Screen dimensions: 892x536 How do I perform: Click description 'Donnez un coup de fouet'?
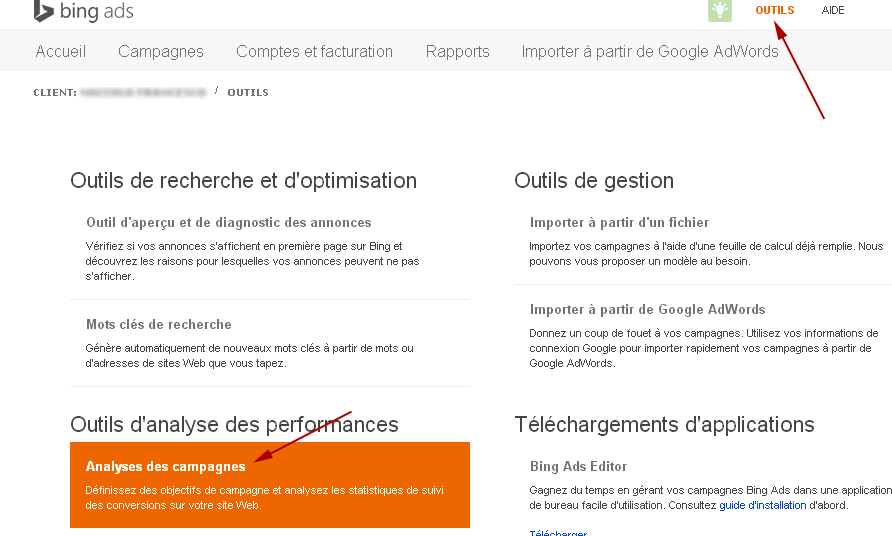[x=704, y=348]
